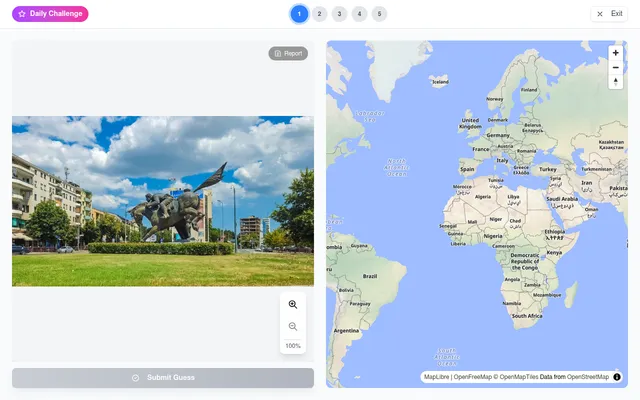Click the star icon in Daily Challenge badge
640x400 pixels.
click(22, 14)
